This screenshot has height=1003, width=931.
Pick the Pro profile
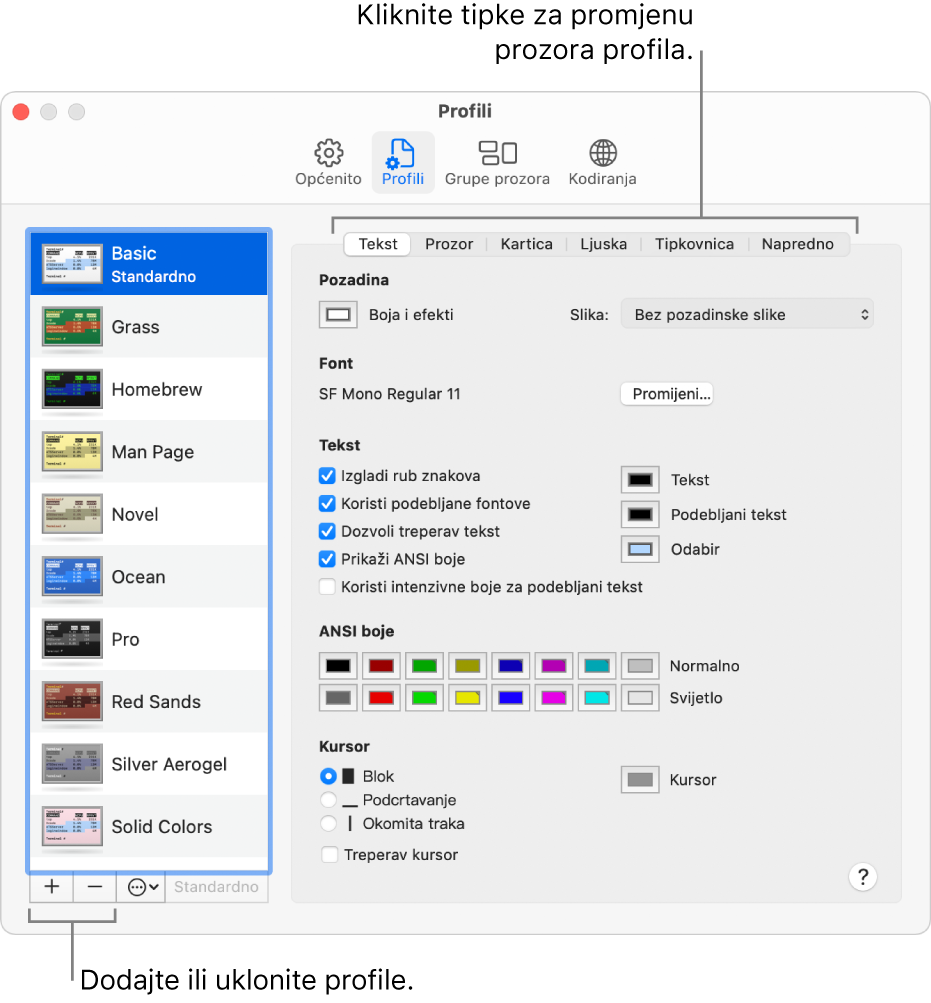pos(149,639)
